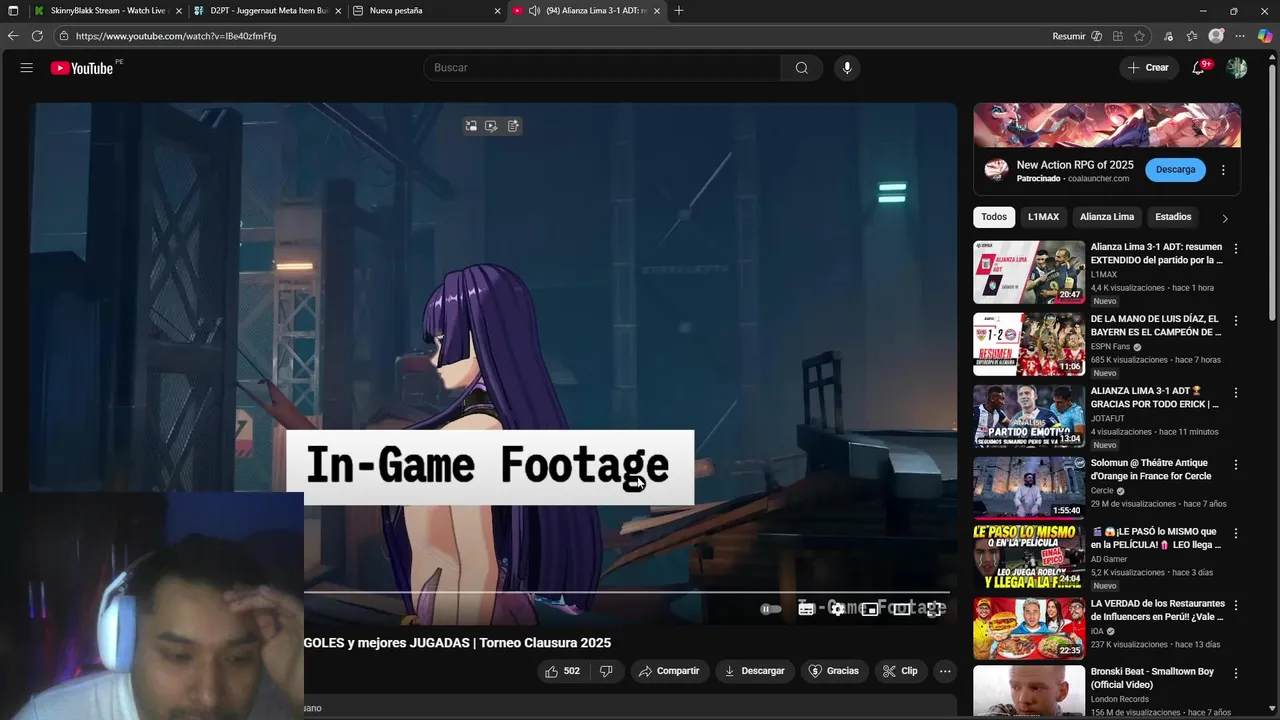Open options for LA VERDAD de los Restaurantes
The height and width of the screenshot is (720, 1280).
pos(1236,606)
